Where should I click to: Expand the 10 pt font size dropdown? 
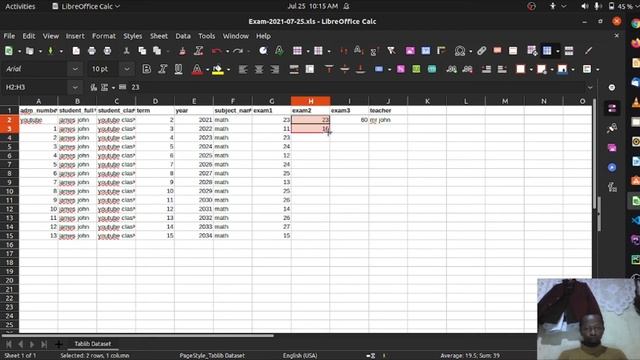127,69
